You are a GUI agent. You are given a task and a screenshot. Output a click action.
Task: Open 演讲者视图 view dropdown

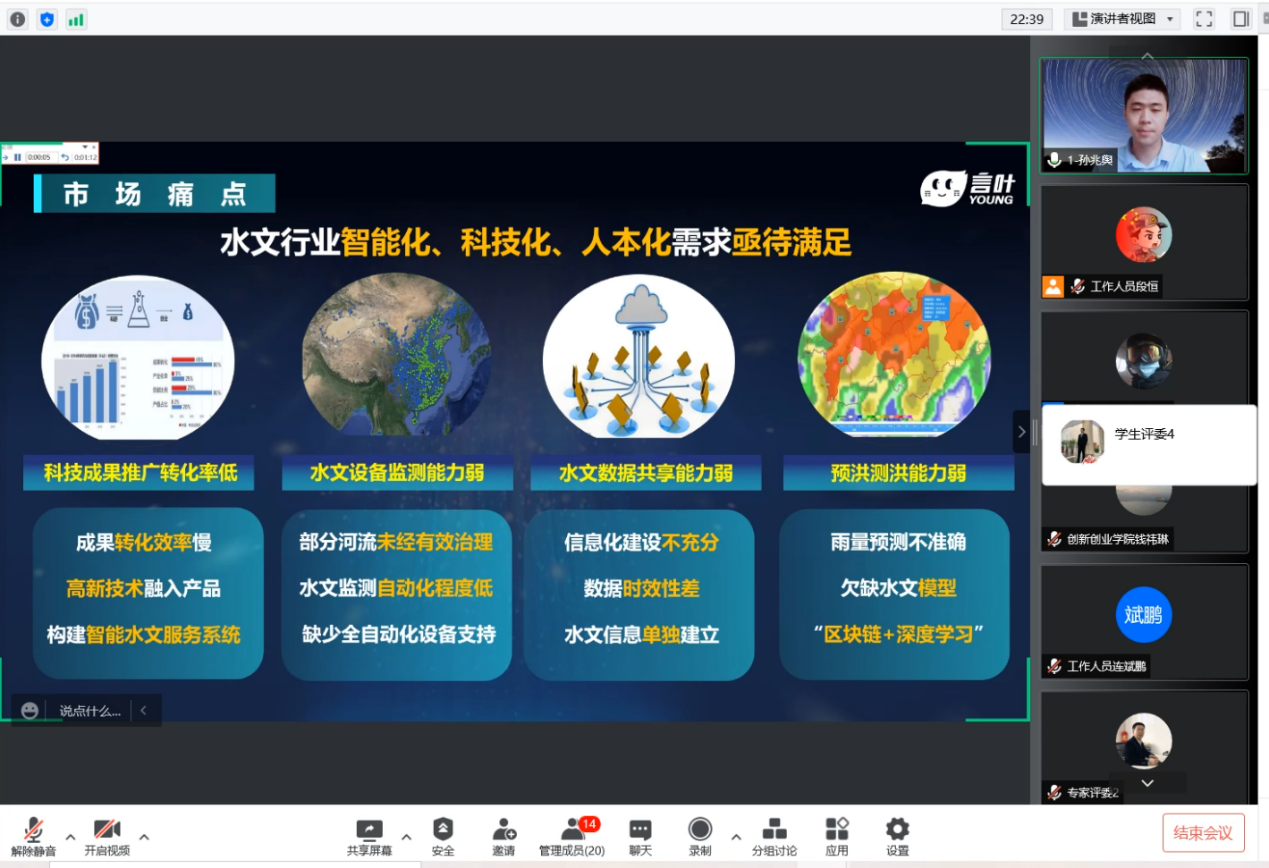pos(1121,19)
